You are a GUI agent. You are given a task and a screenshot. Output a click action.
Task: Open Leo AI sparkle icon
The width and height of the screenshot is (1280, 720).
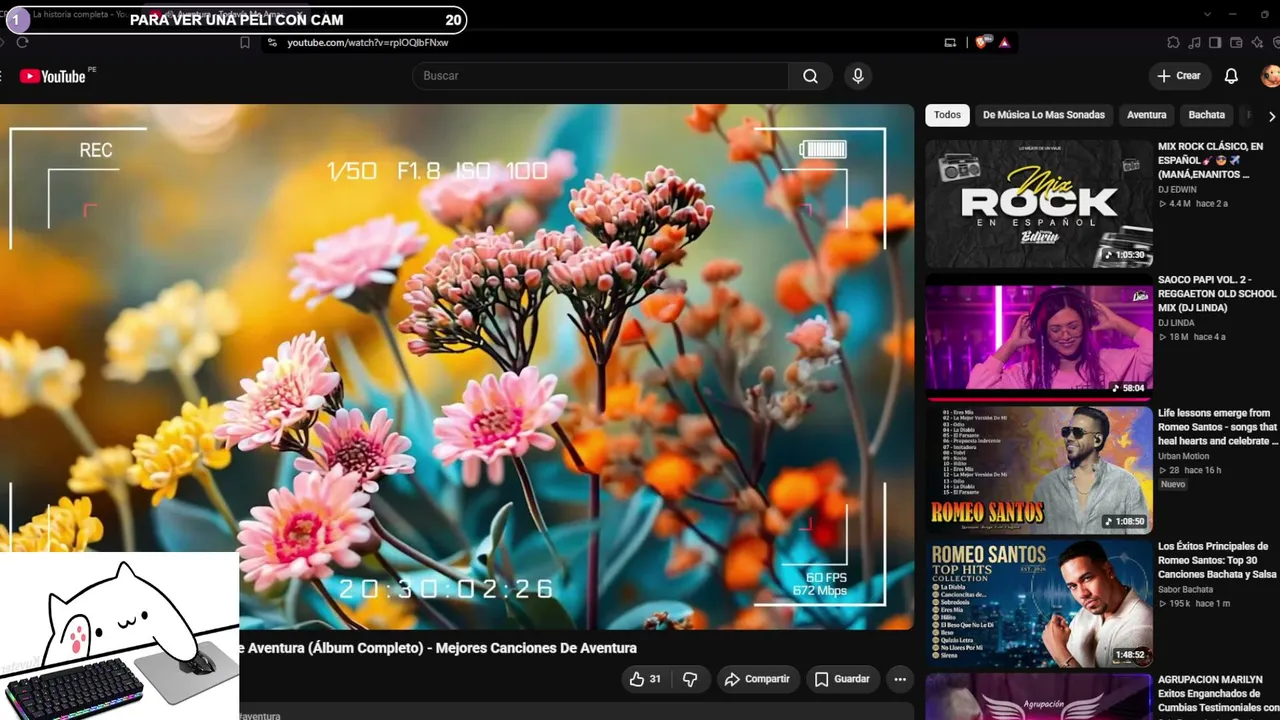[x=1258, y=42]
